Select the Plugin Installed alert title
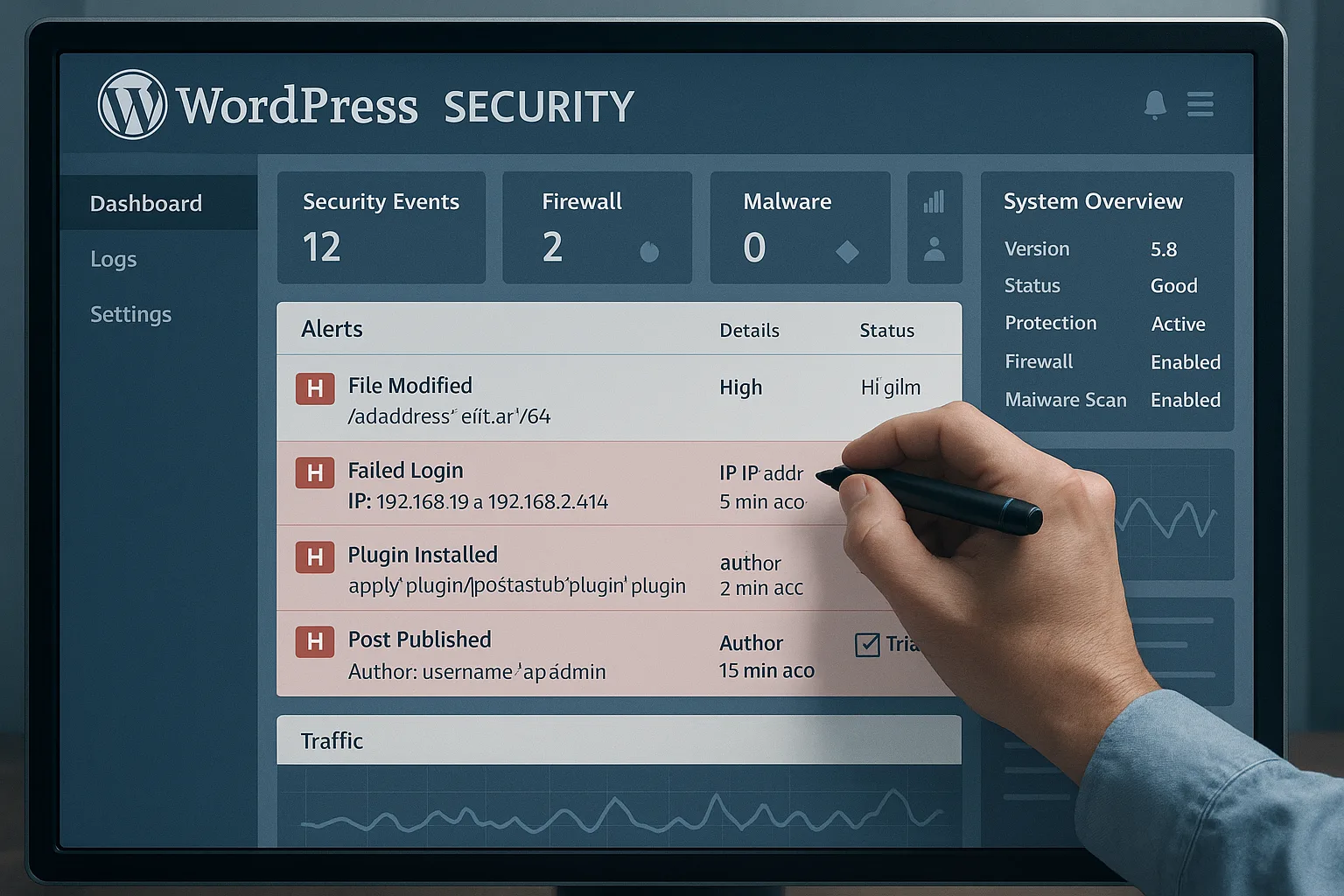The height and width of the screenshot is (896, 1344). (423, 555)
